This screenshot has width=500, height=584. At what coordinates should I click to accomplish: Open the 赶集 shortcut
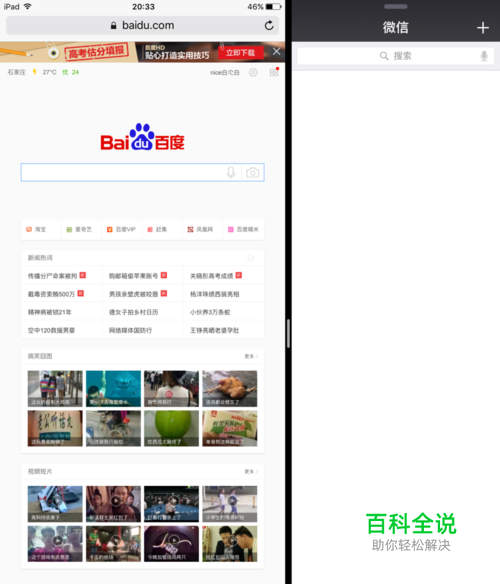coord(162,229)
